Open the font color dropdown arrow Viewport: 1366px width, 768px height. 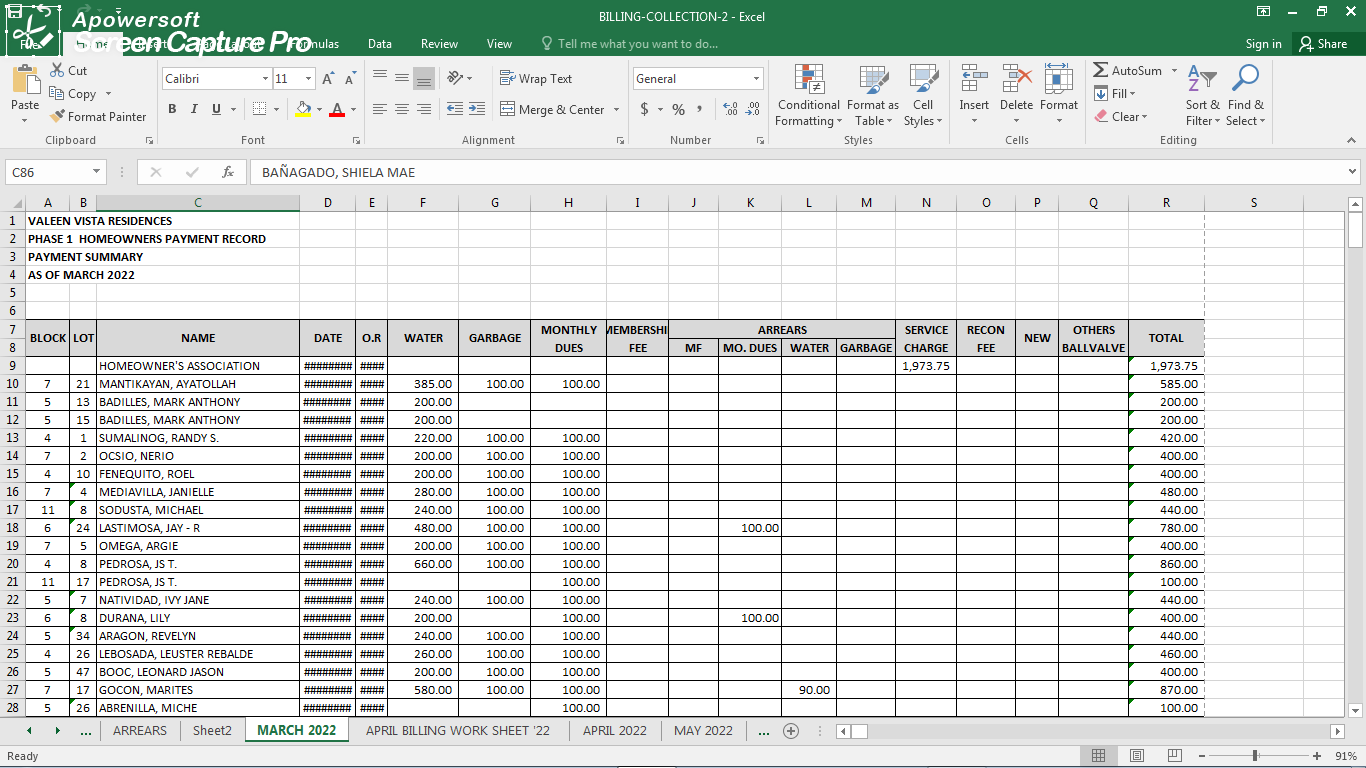point(353,109)
